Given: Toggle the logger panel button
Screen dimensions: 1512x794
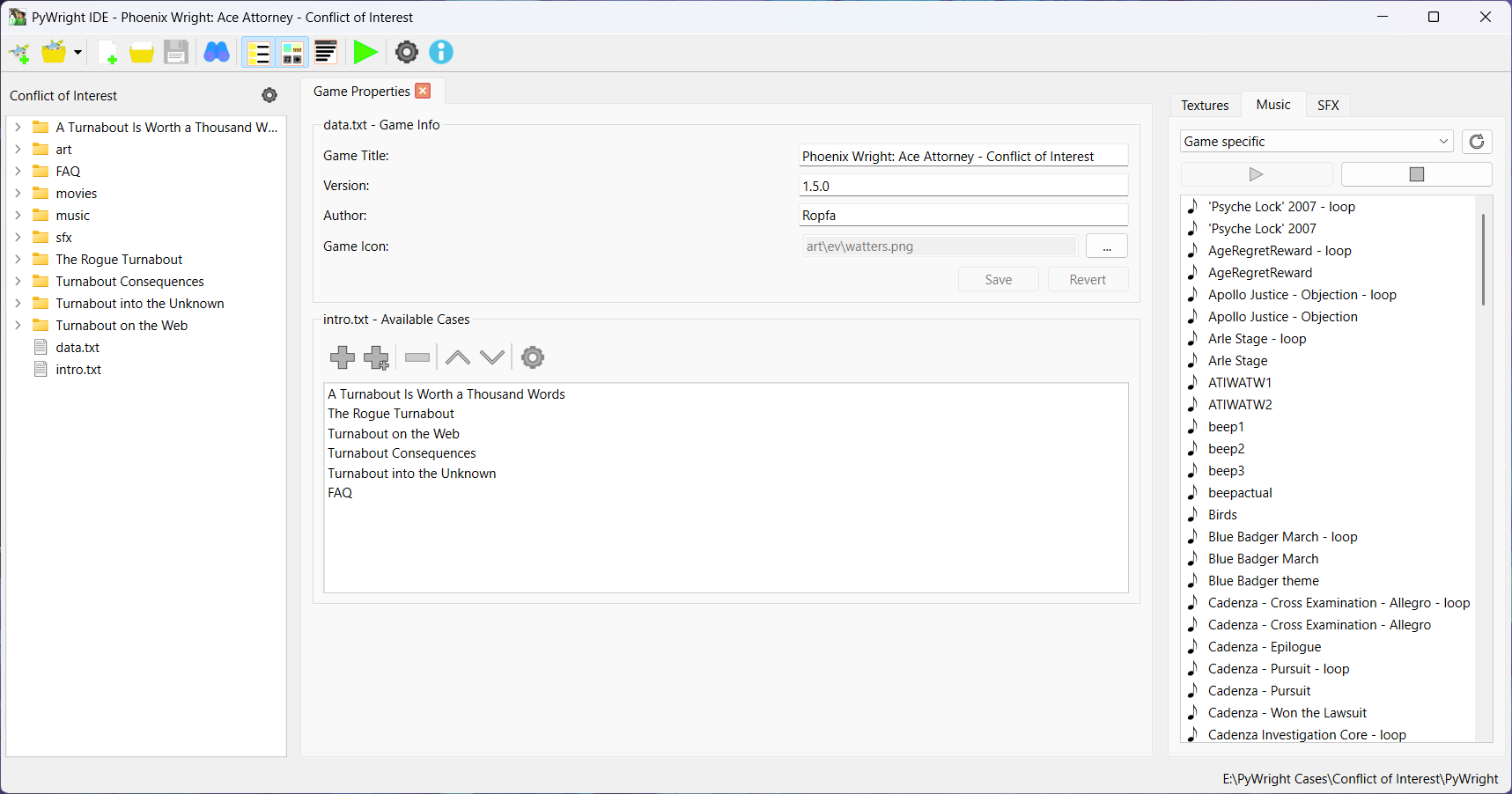Looking at the screenshot, I should pyautogui.click(x=326, y=53).
